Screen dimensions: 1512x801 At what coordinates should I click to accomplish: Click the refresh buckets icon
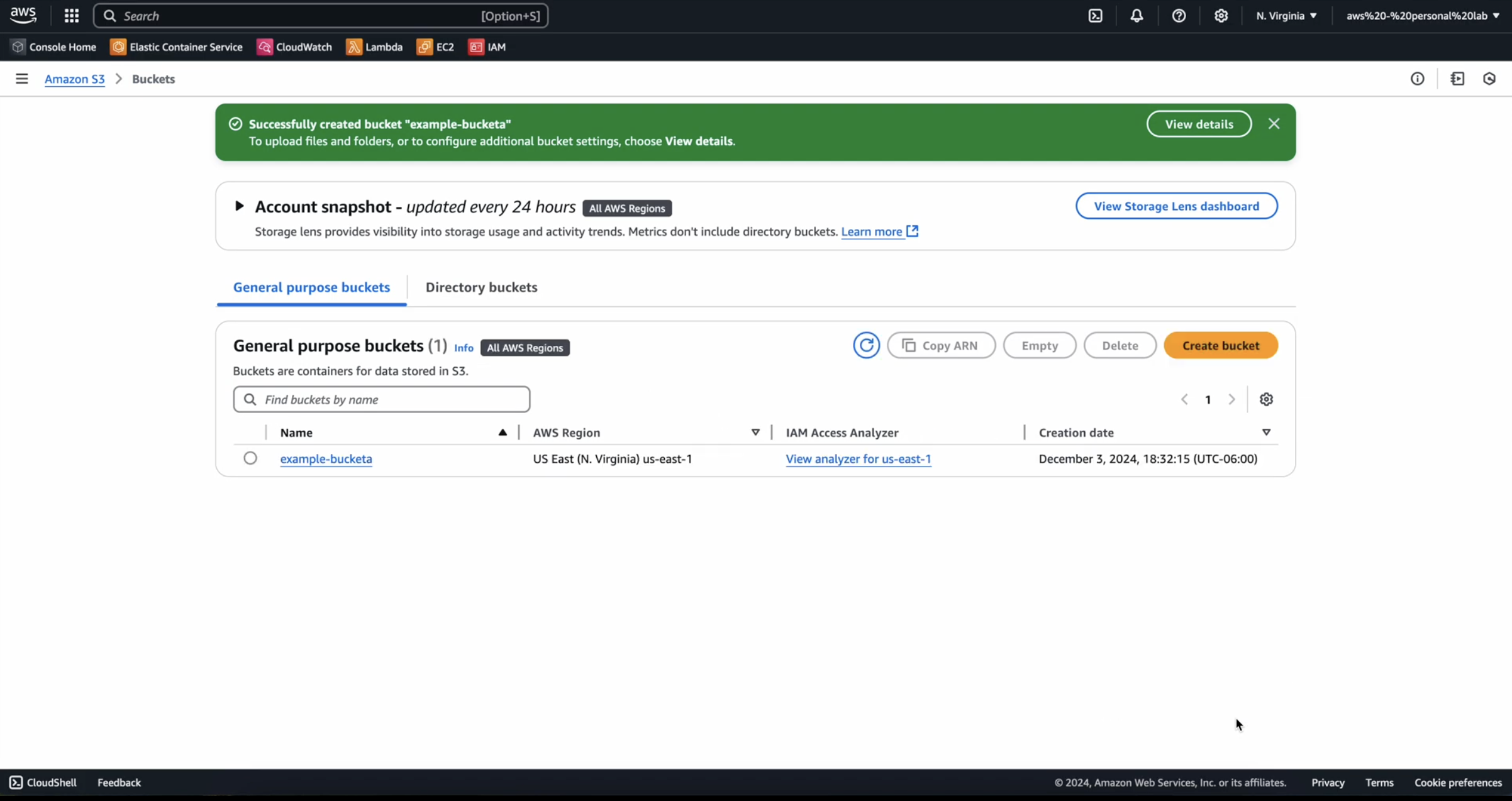(x=866, y=345)
